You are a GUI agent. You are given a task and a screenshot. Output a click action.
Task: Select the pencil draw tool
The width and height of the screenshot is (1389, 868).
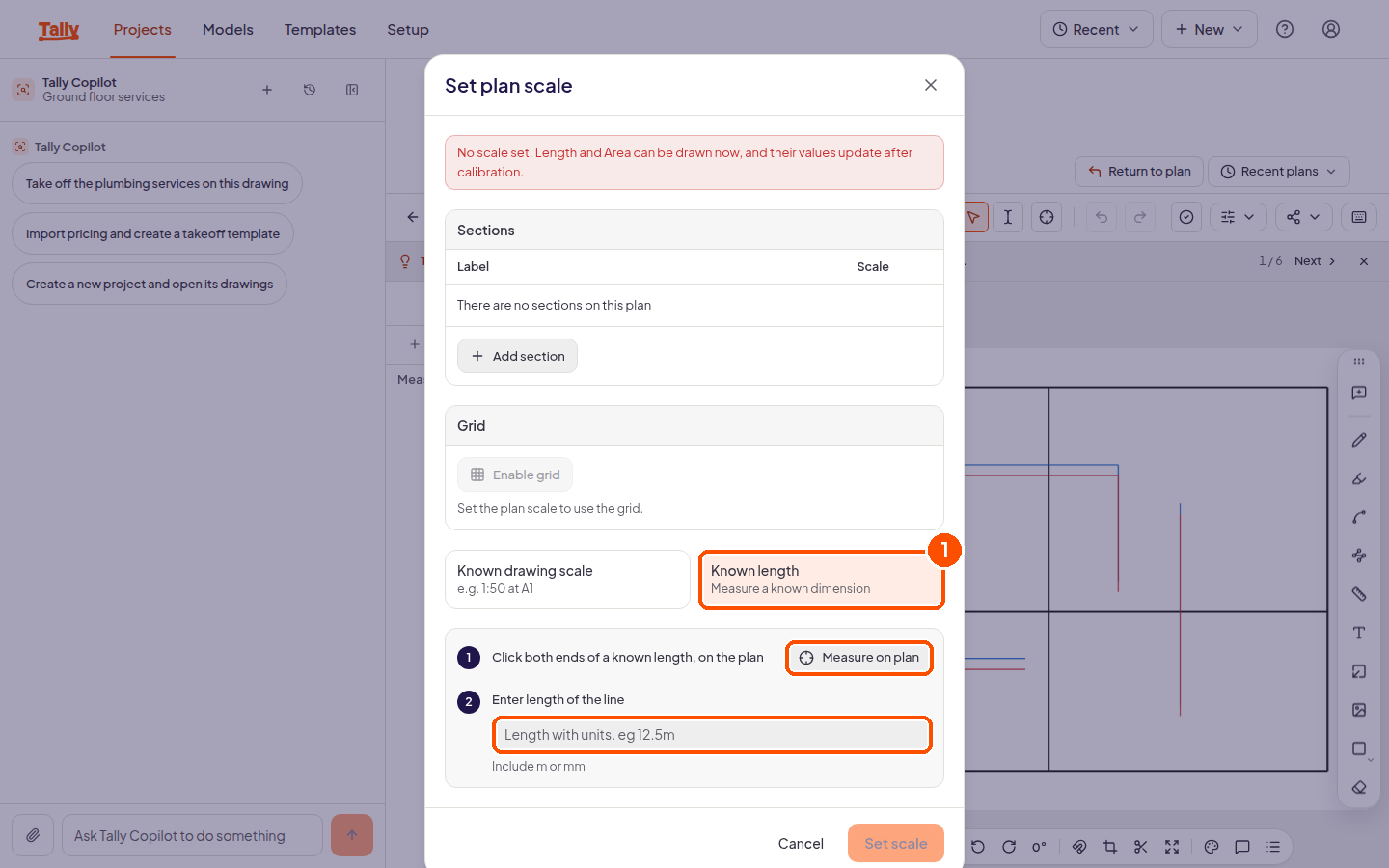coord(1359,440)
